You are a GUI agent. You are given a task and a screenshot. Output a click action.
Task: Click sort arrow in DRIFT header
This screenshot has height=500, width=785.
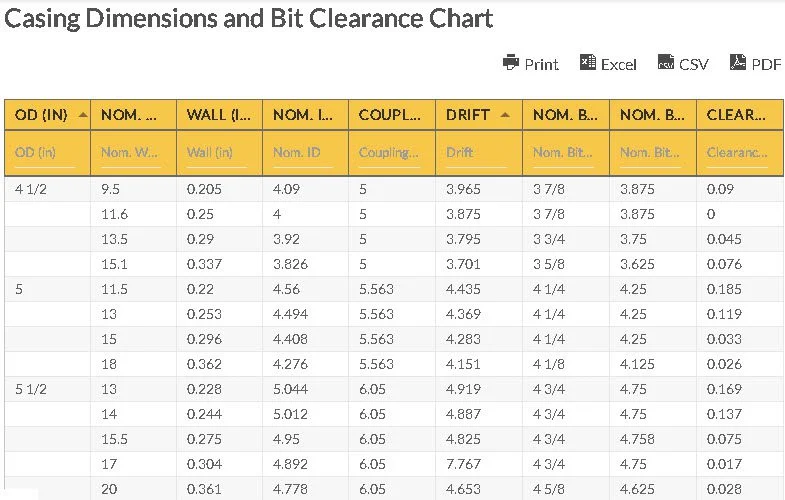click(505, 114)
